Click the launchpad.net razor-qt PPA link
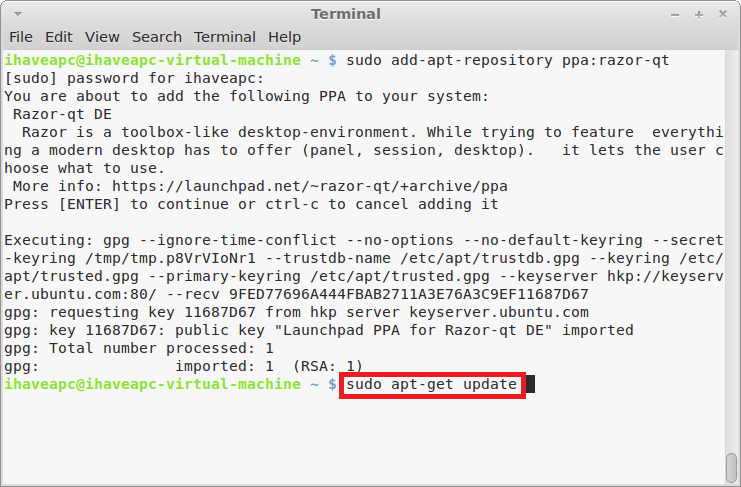The image size is (741, 487). click(310, 186)
